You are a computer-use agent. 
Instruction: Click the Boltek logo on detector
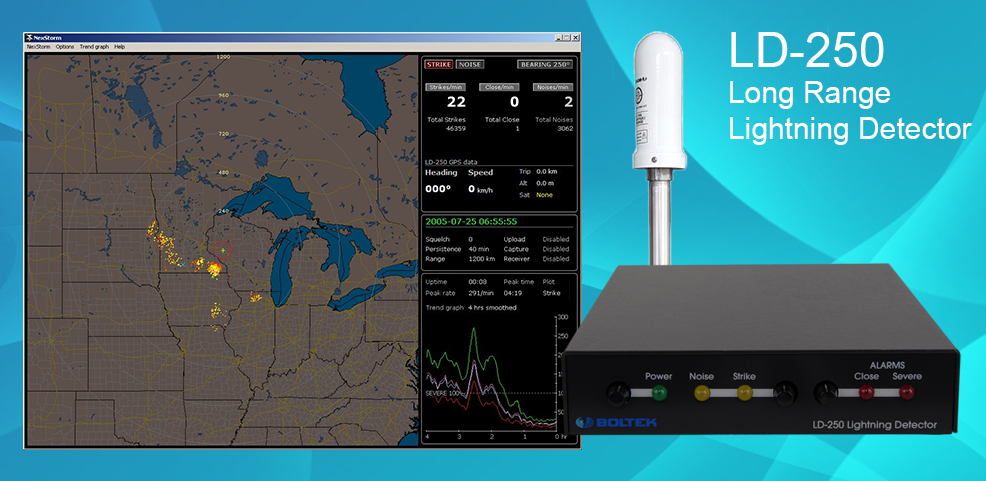click(x=616, y=422)
